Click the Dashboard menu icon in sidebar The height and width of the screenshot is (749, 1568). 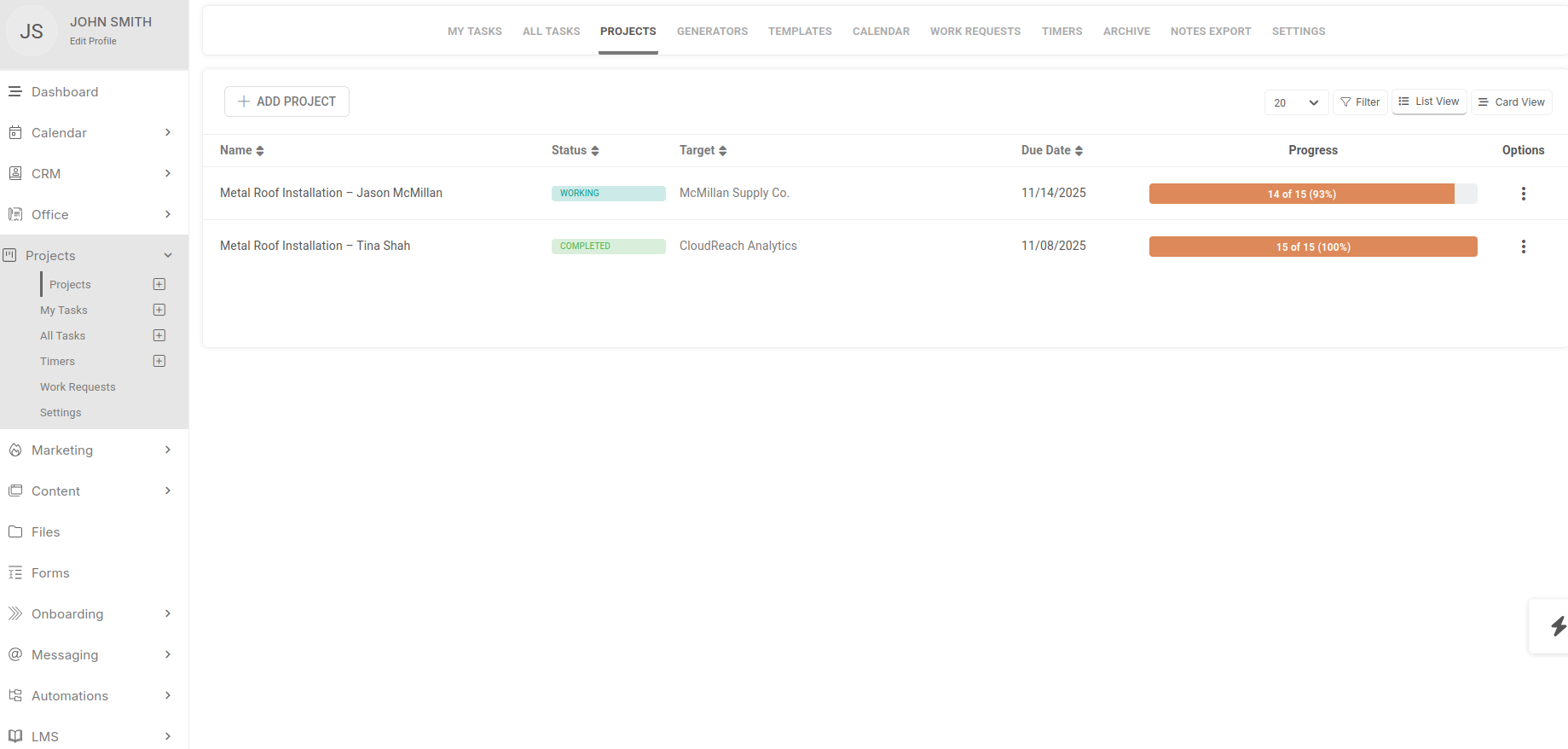pos(15,91)
